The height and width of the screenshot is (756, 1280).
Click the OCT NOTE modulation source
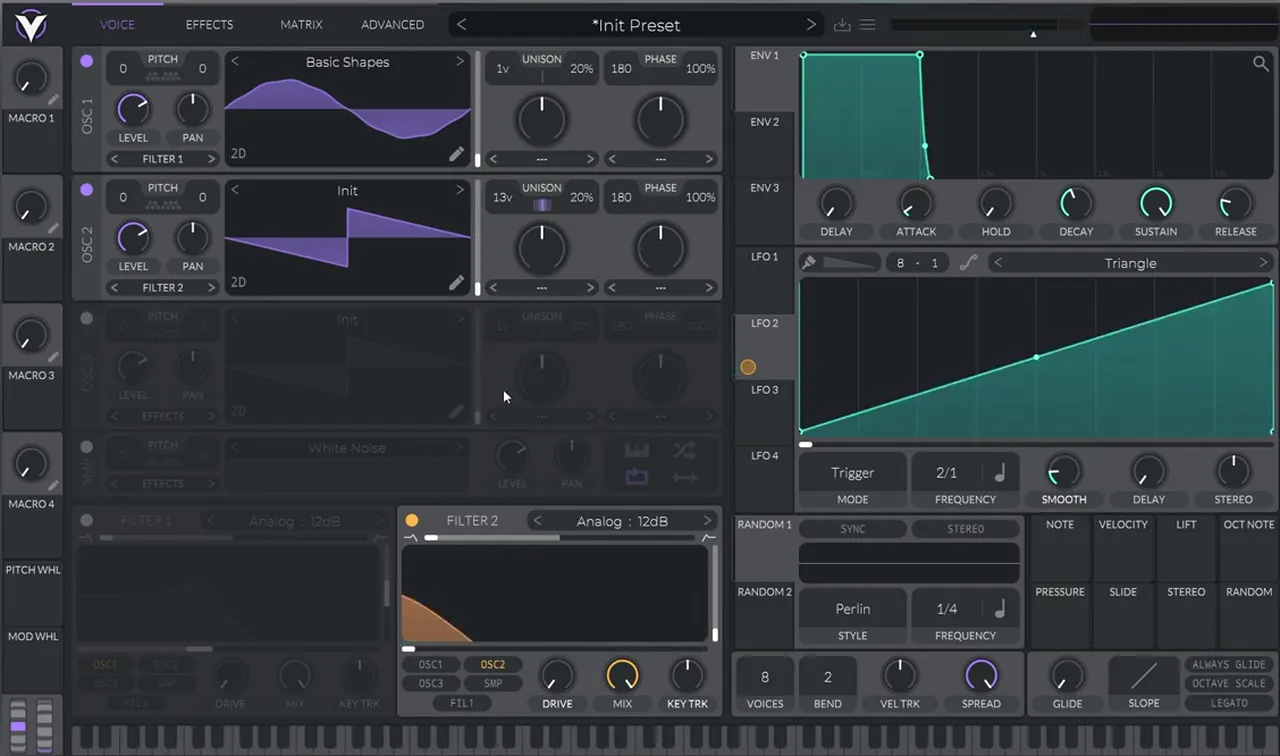[x=1249, y=548]
